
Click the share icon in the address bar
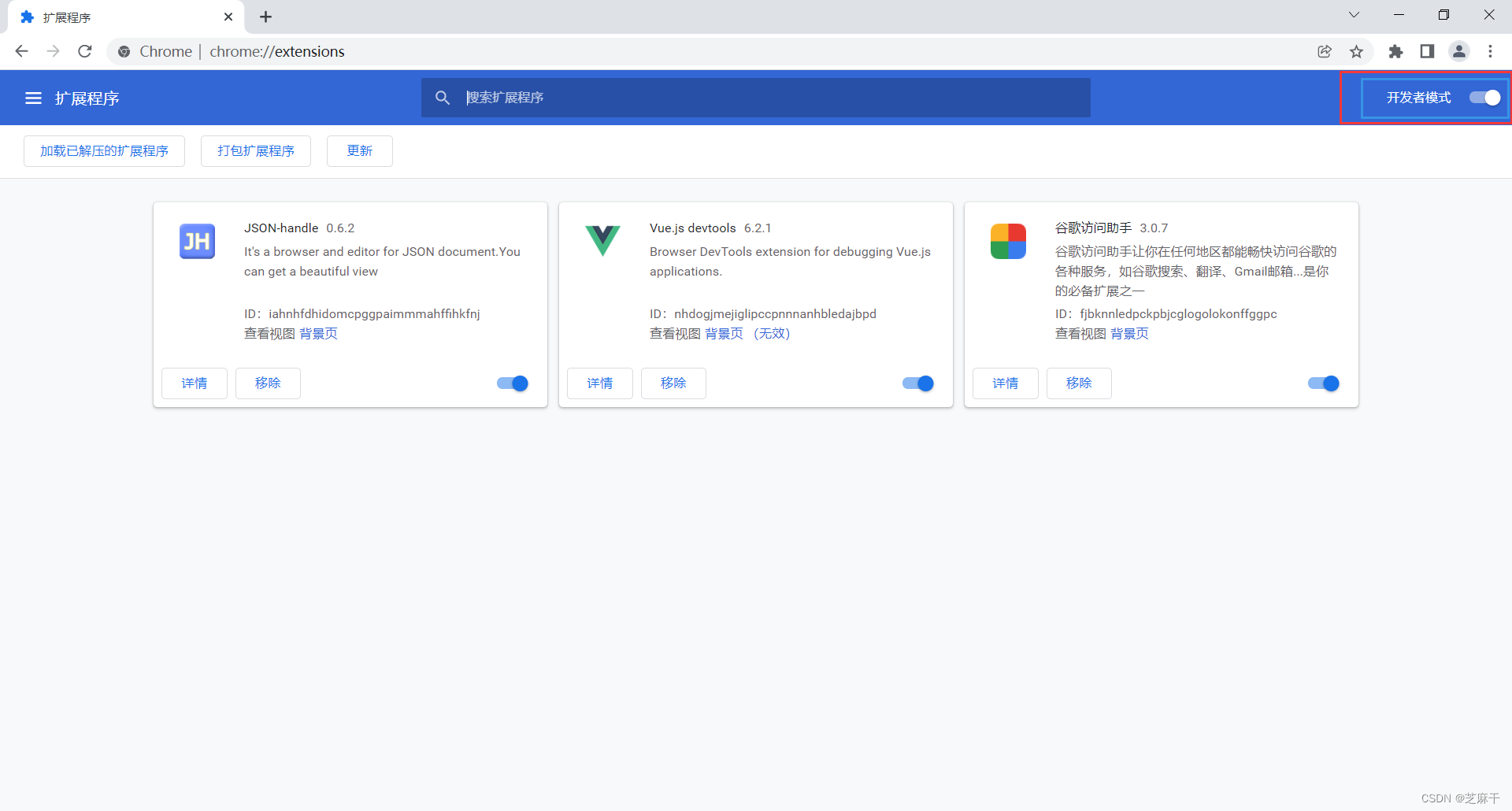click(1325, 51)
